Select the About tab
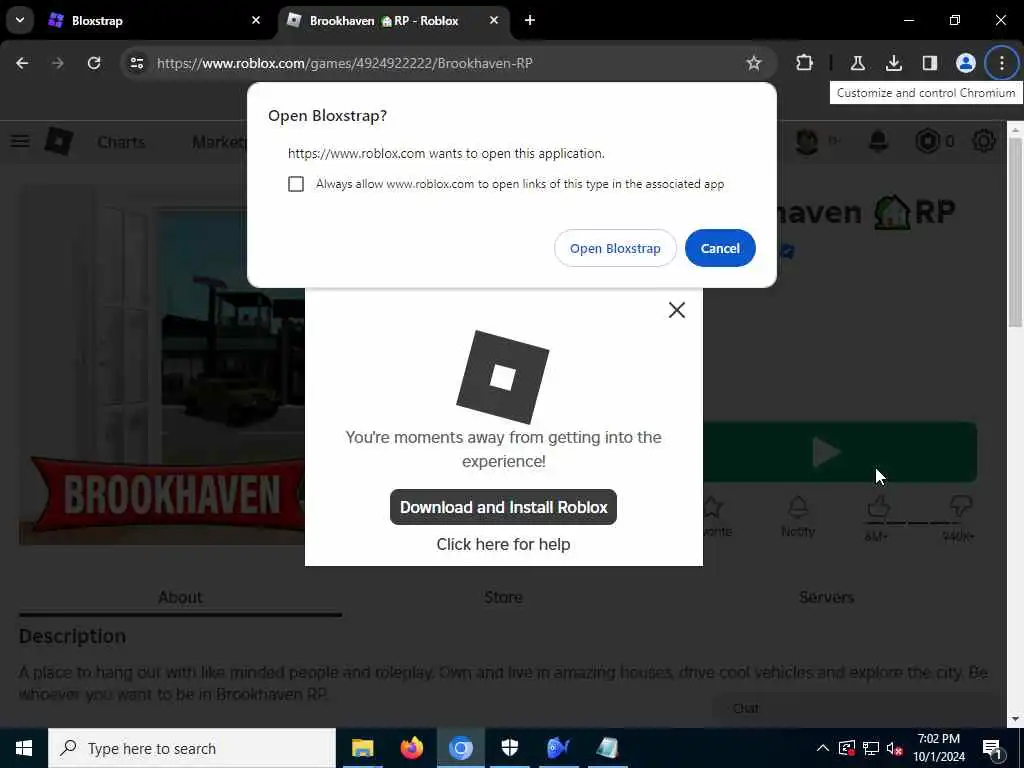This screenshot has height=768, width=1024. coord(180,597)
